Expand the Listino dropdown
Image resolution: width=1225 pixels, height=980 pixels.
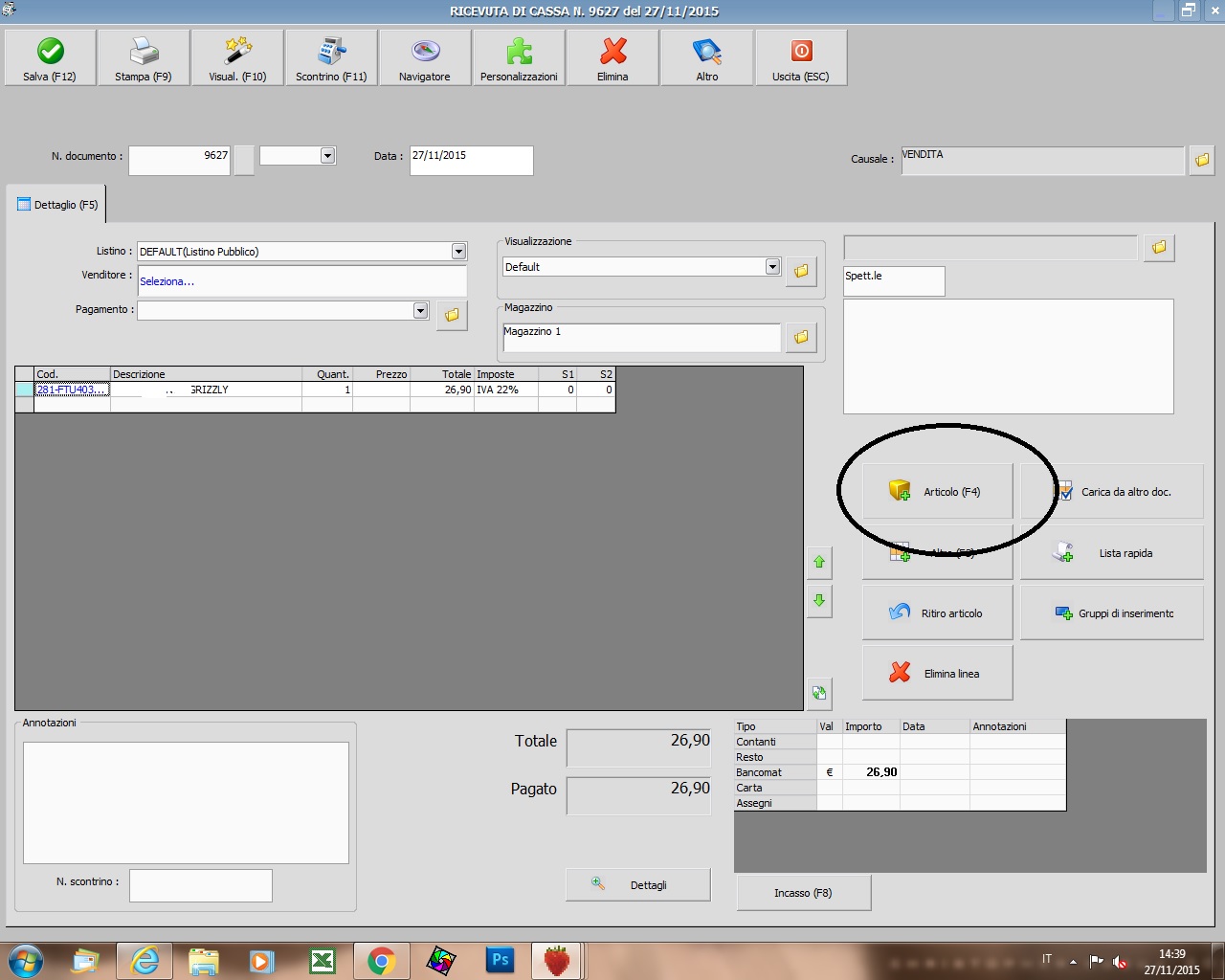coord(458,252)
